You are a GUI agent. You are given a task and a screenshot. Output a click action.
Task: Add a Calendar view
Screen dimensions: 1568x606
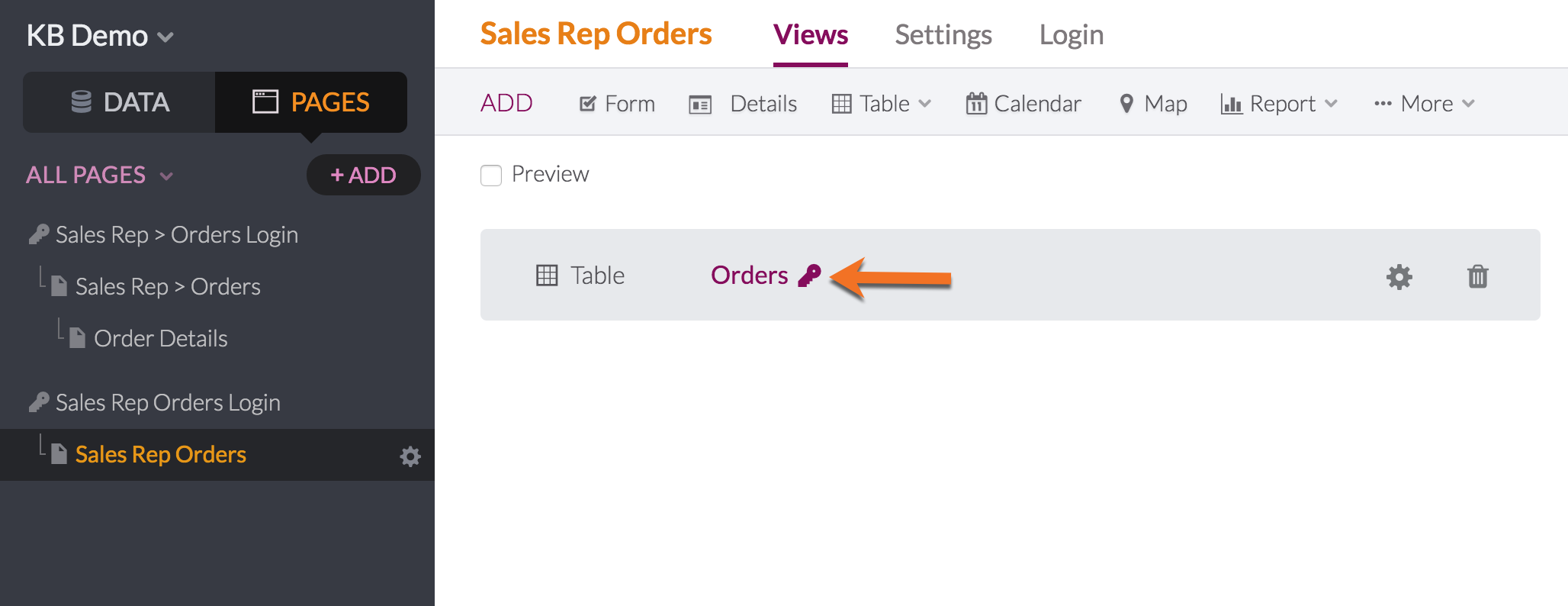[1023, 104]
